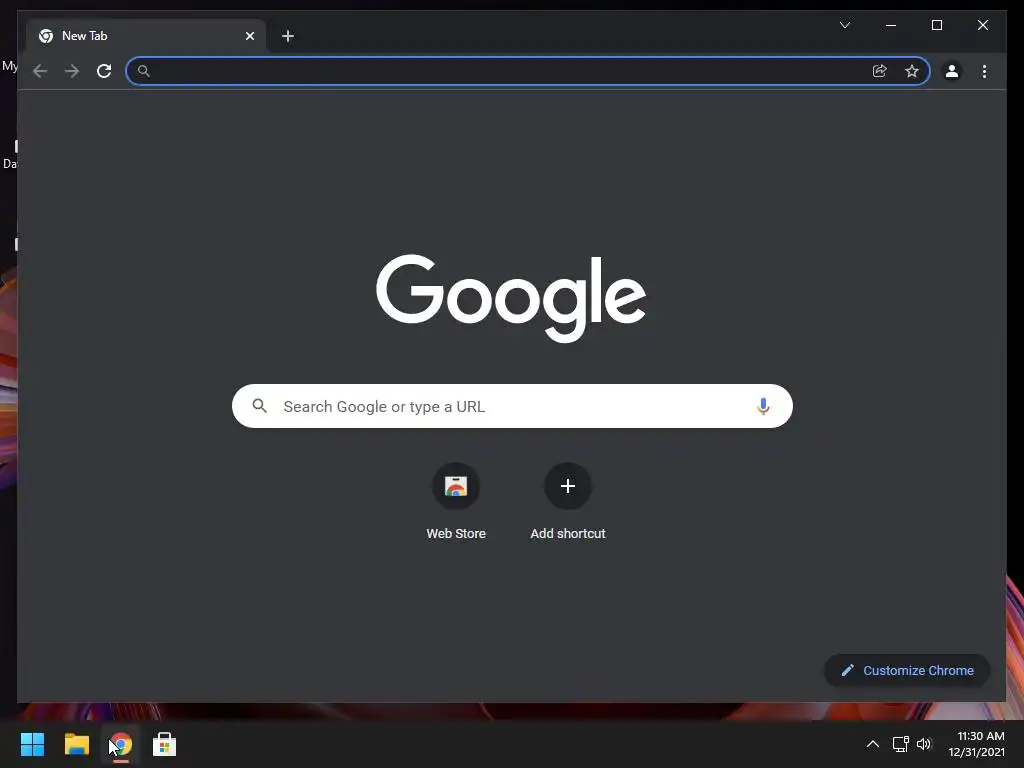
Task: Click the Customize Chrome button
Action: pyautogui.click(x=907, y=671)
